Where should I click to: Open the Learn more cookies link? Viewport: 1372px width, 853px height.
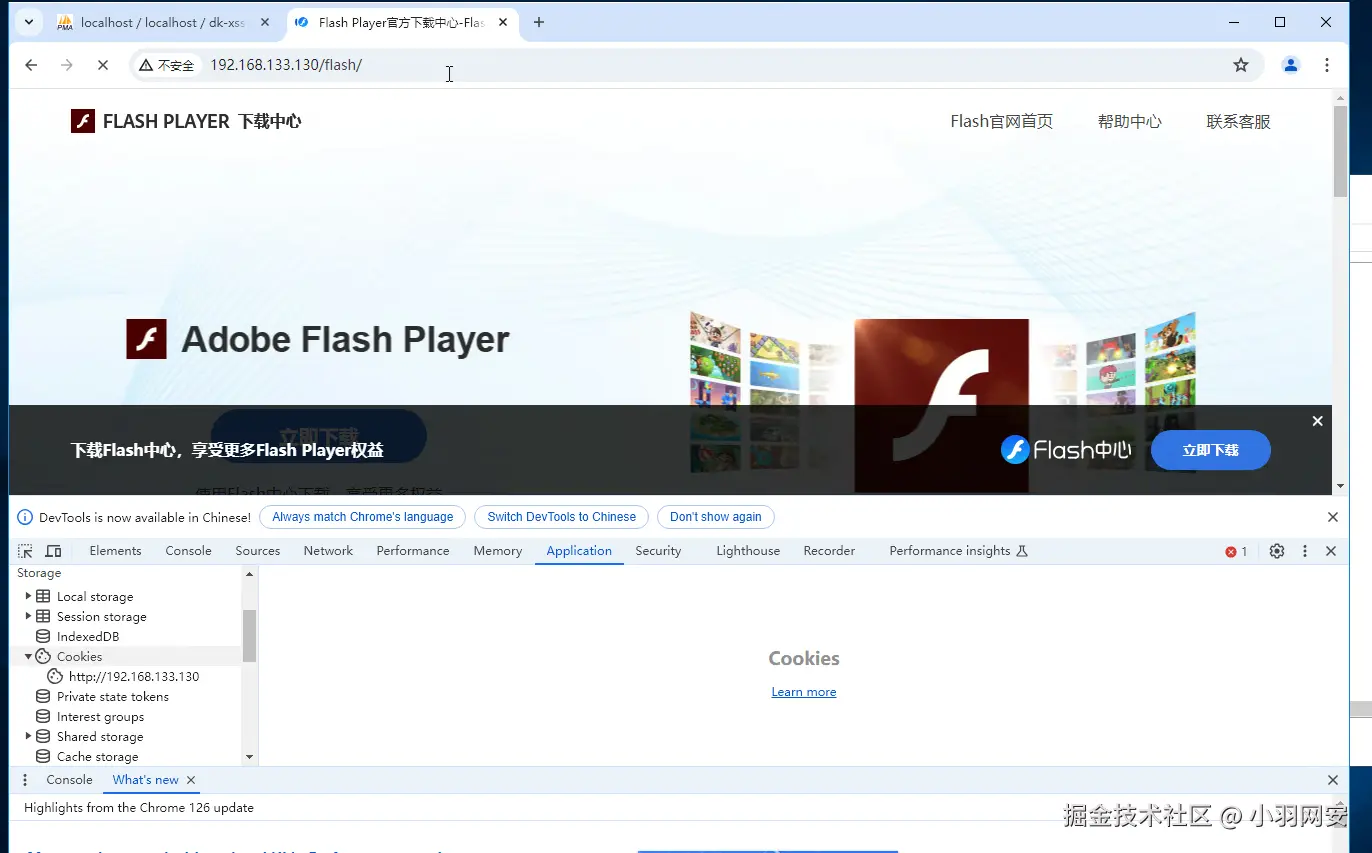pyautogui.click(x=804, y=692)
